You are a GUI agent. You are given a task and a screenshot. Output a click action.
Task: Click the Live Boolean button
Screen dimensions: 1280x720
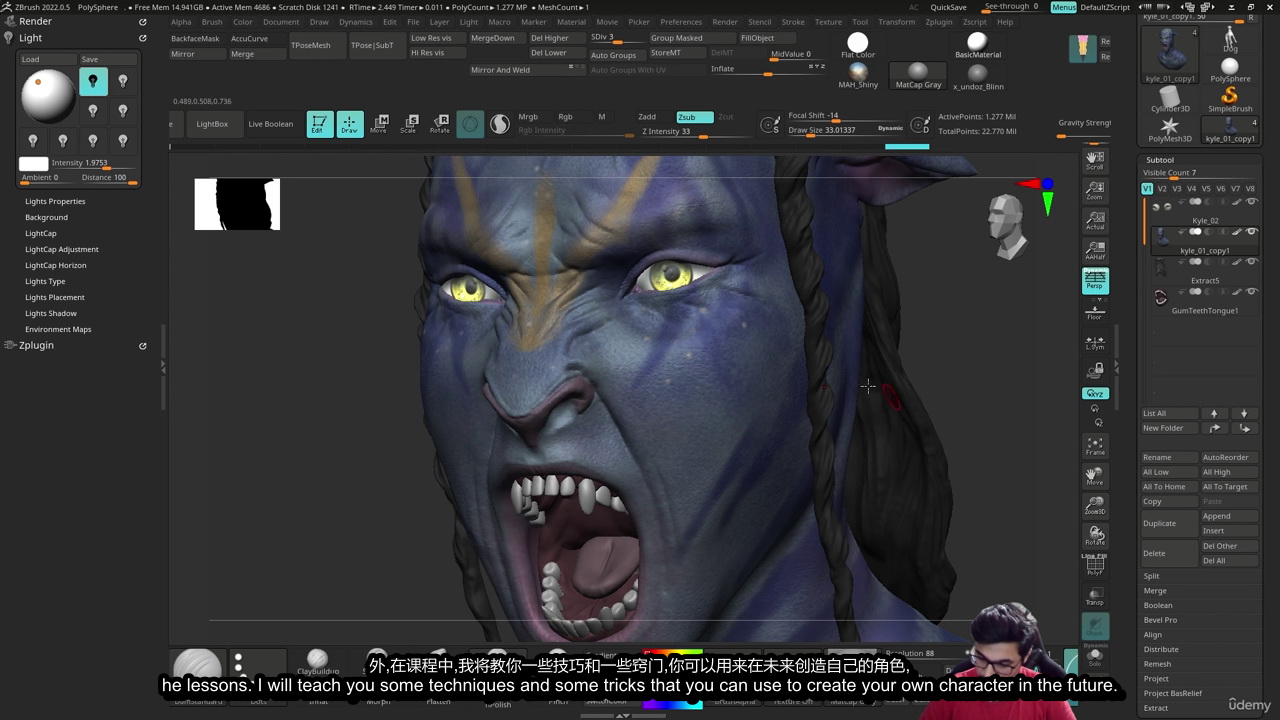[271, 124]
